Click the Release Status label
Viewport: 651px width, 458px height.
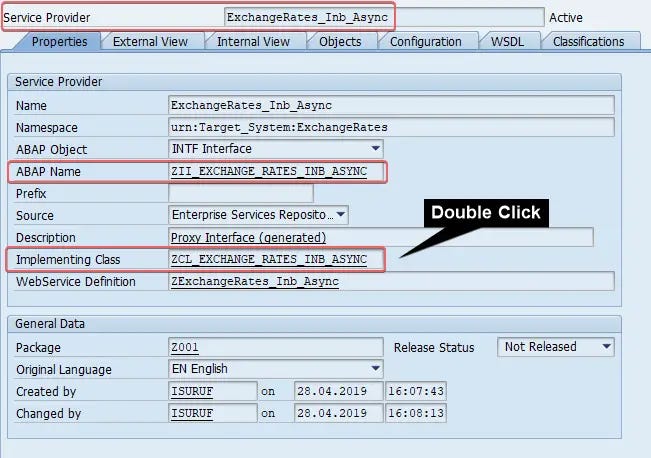click(434, 348)
